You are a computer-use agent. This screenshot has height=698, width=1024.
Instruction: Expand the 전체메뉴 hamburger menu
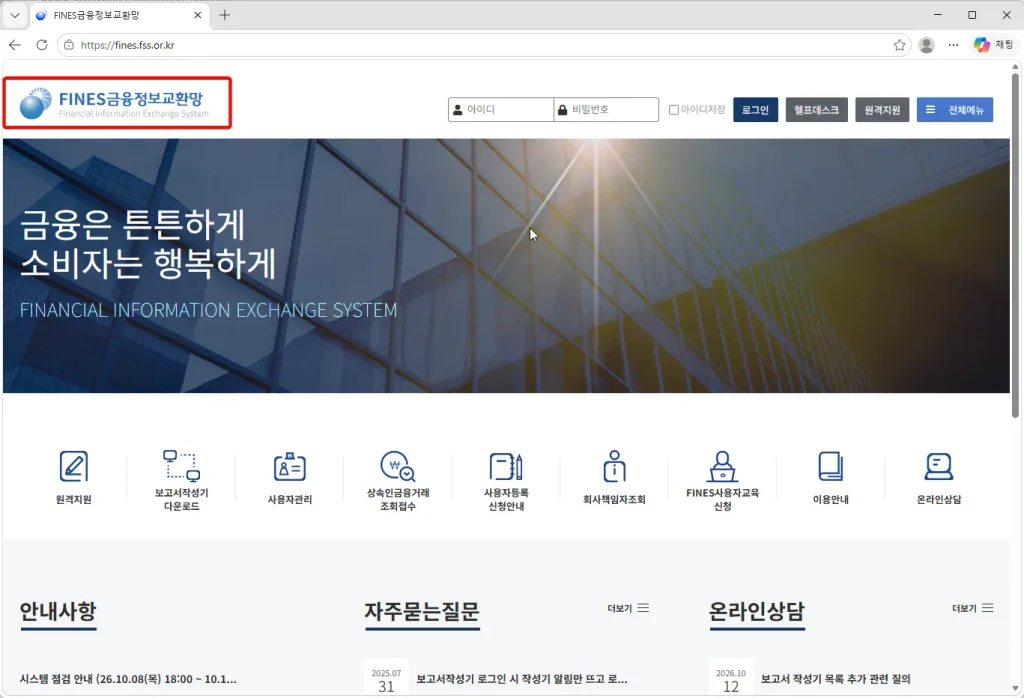click(954, 110)
